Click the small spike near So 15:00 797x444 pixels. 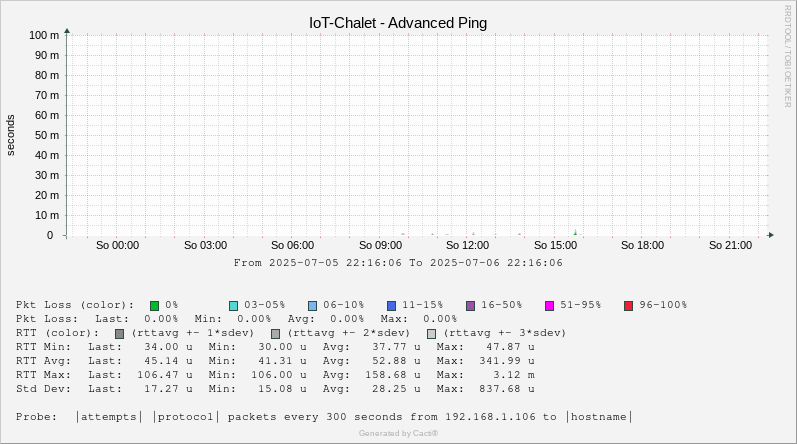[x=575, y=232]
